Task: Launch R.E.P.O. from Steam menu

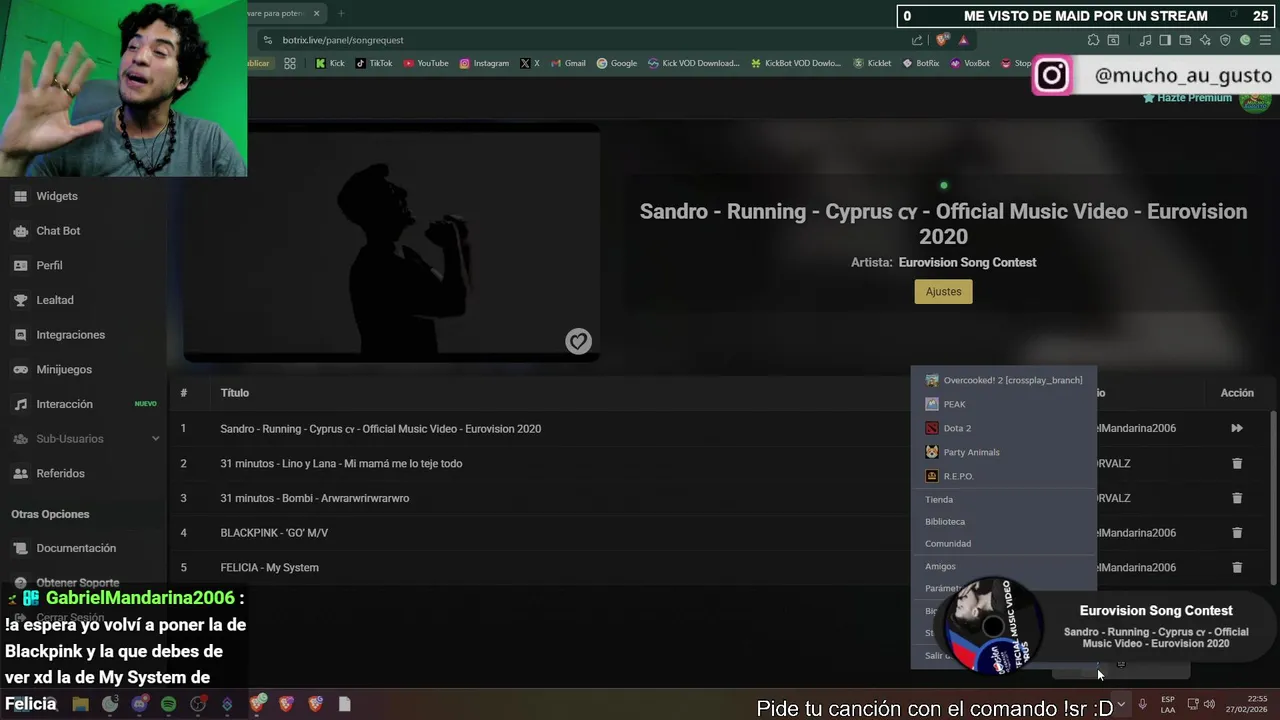Action: pyautogui.click(x=1004, y=476)
